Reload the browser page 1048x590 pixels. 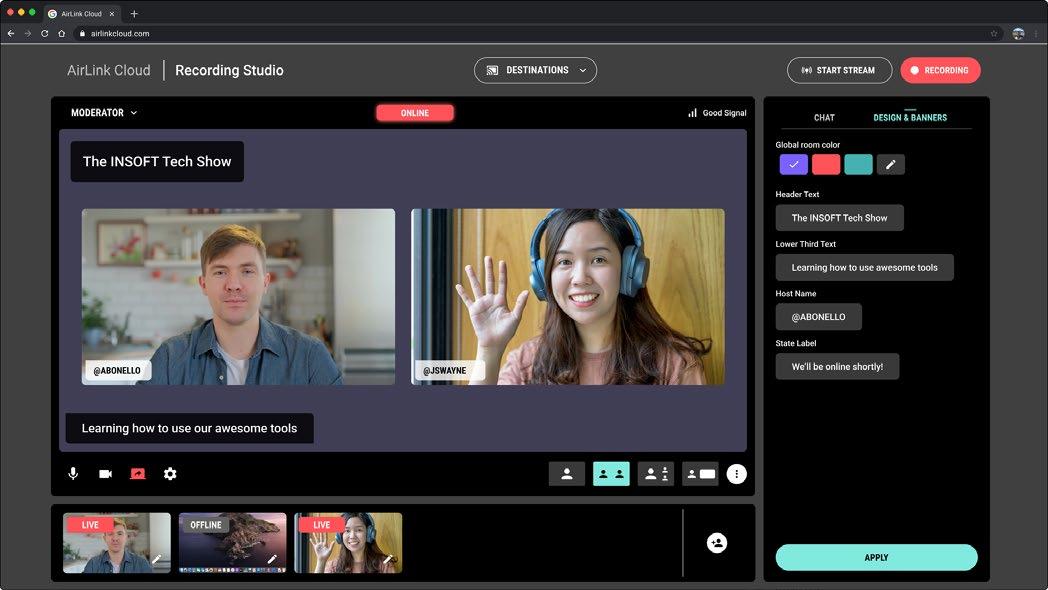[x=45, y=33]
